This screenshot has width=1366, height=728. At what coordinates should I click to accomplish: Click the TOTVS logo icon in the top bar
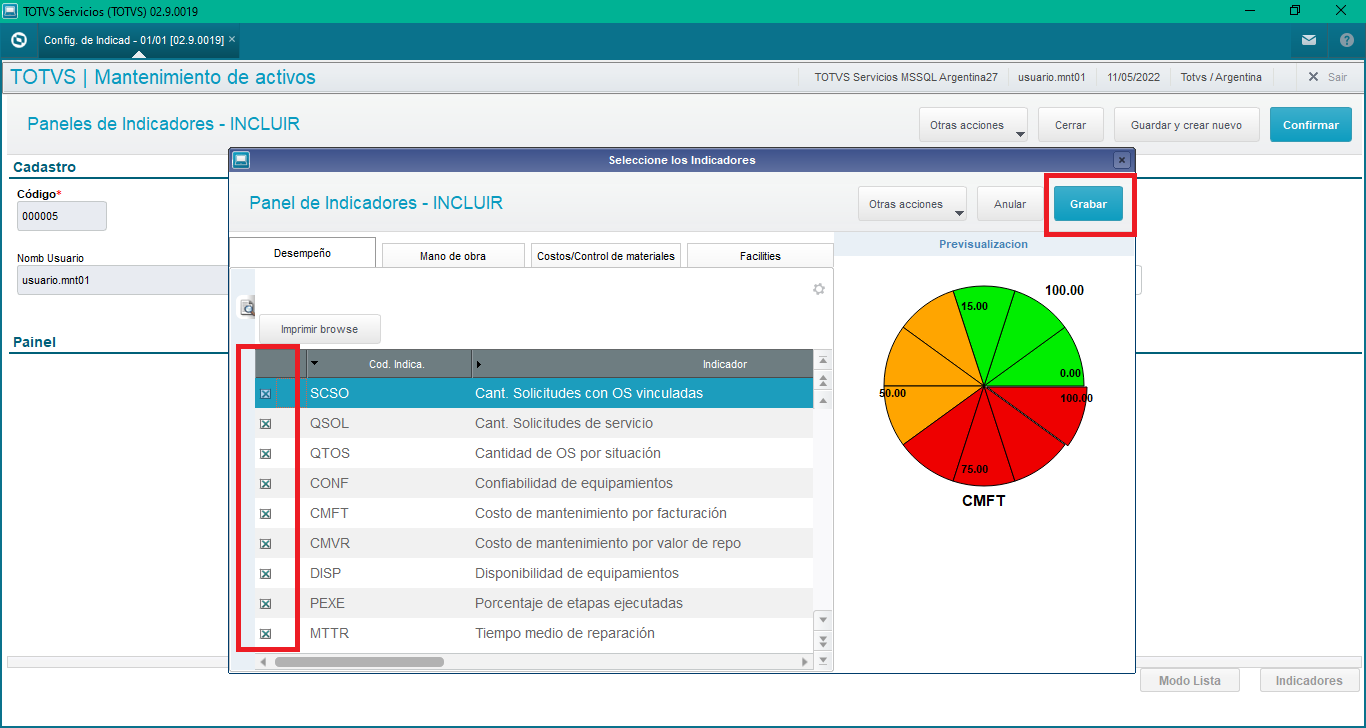18,40
